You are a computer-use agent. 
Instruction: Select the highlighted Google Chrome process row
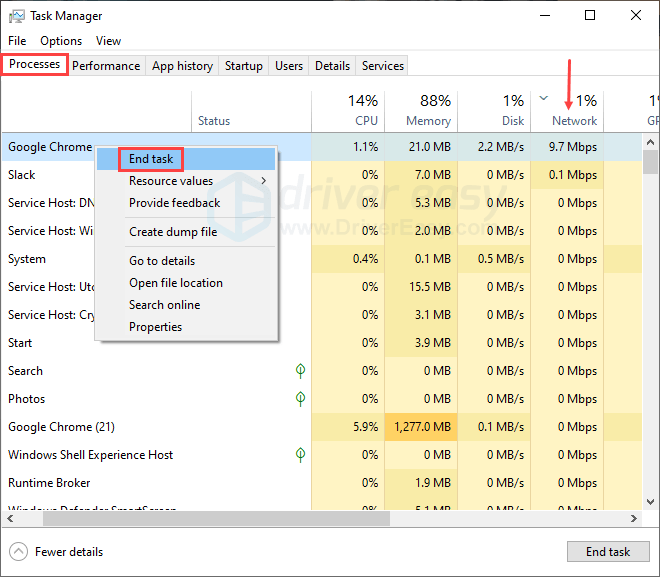click(322, 147)
